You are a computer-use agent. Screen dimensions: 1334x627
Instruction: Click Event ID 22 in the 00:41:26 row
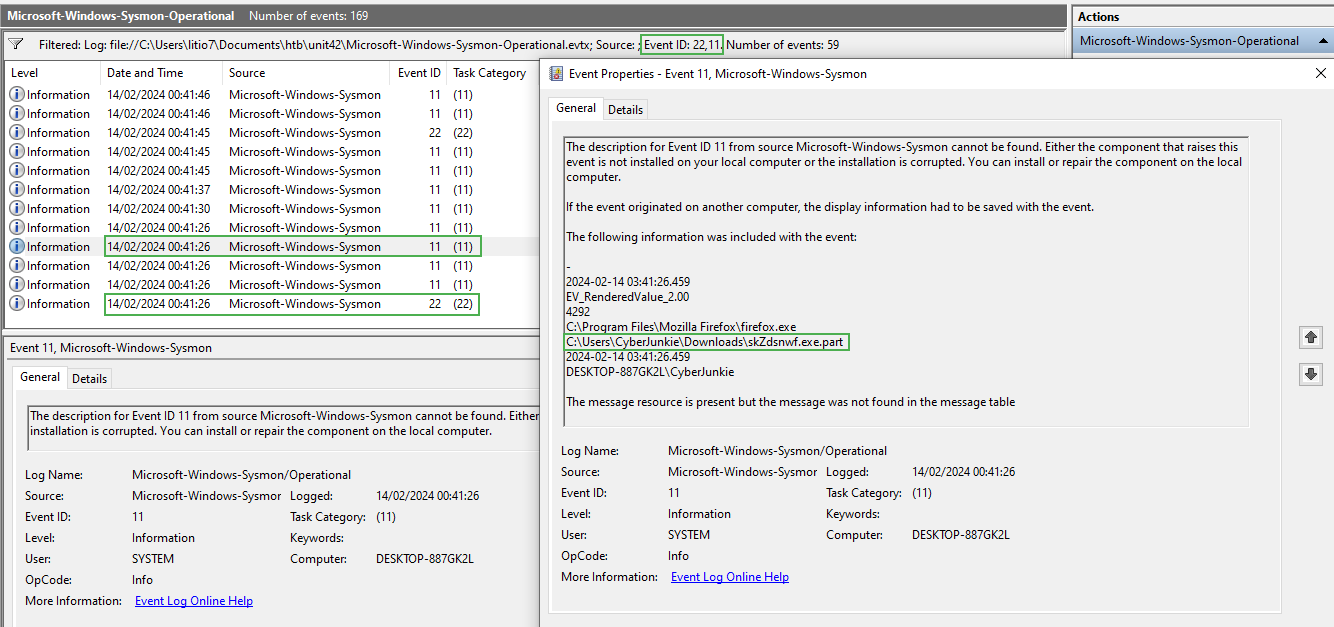click(435, 304)
